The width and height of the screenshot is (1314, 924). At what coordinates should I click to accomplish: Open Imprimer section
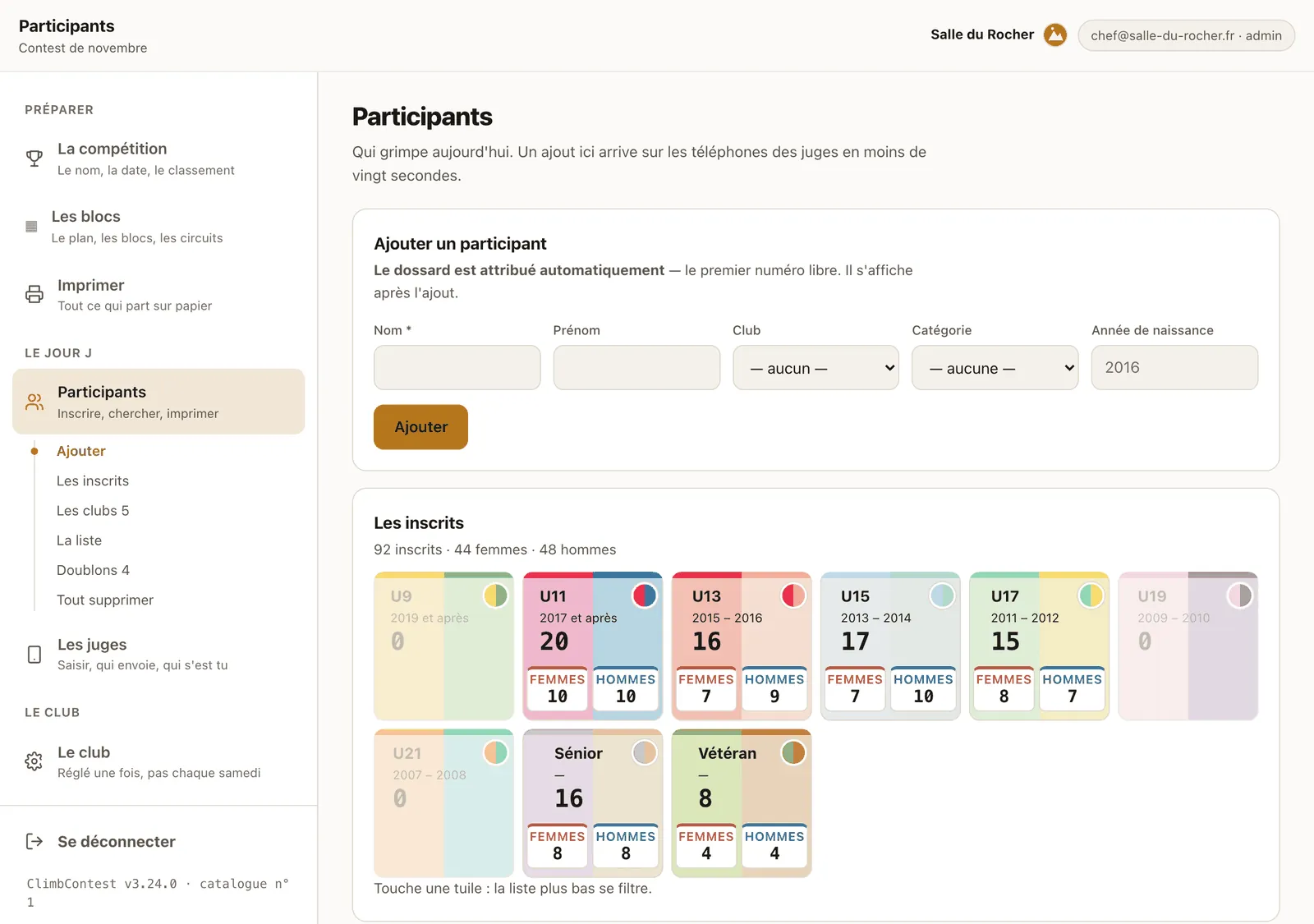(x=159, y=295)
